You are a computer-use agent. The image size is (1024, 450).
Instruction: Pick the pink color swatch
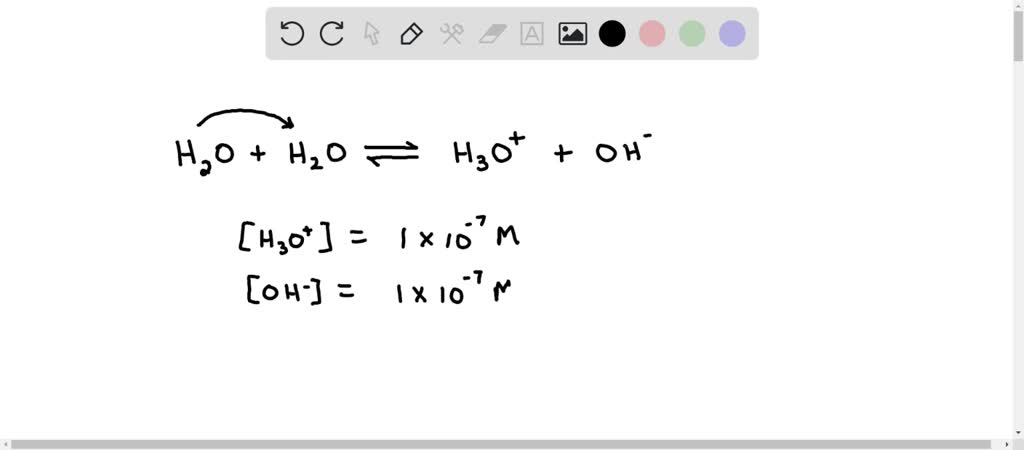pos(652,33)
